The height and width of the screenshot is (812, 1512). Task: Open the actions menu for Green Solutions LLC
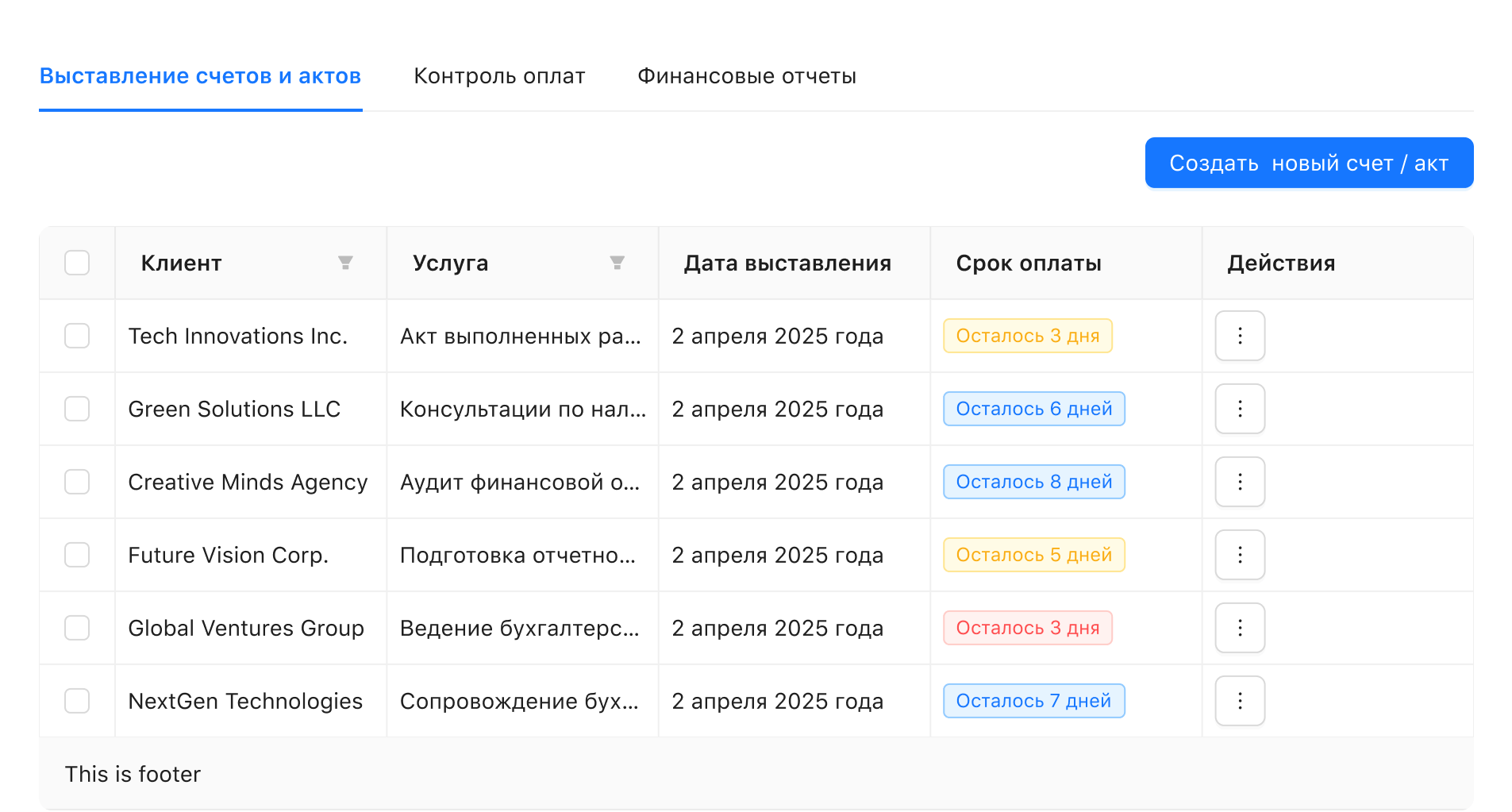click(x=1239, y=409)
